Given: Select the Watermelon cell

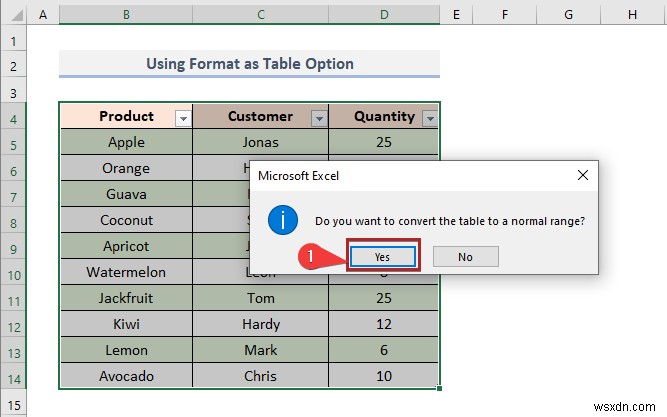Looking at the screenshot, I should coord(126,272).
